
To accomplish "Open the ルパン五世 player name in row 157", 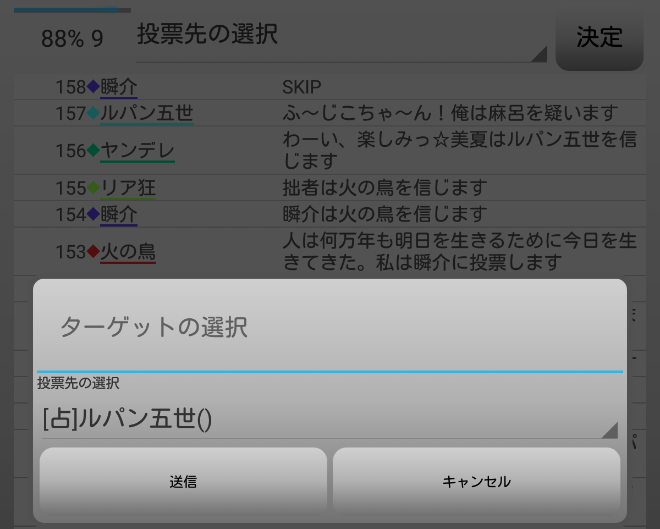I will tap(146, 114).
